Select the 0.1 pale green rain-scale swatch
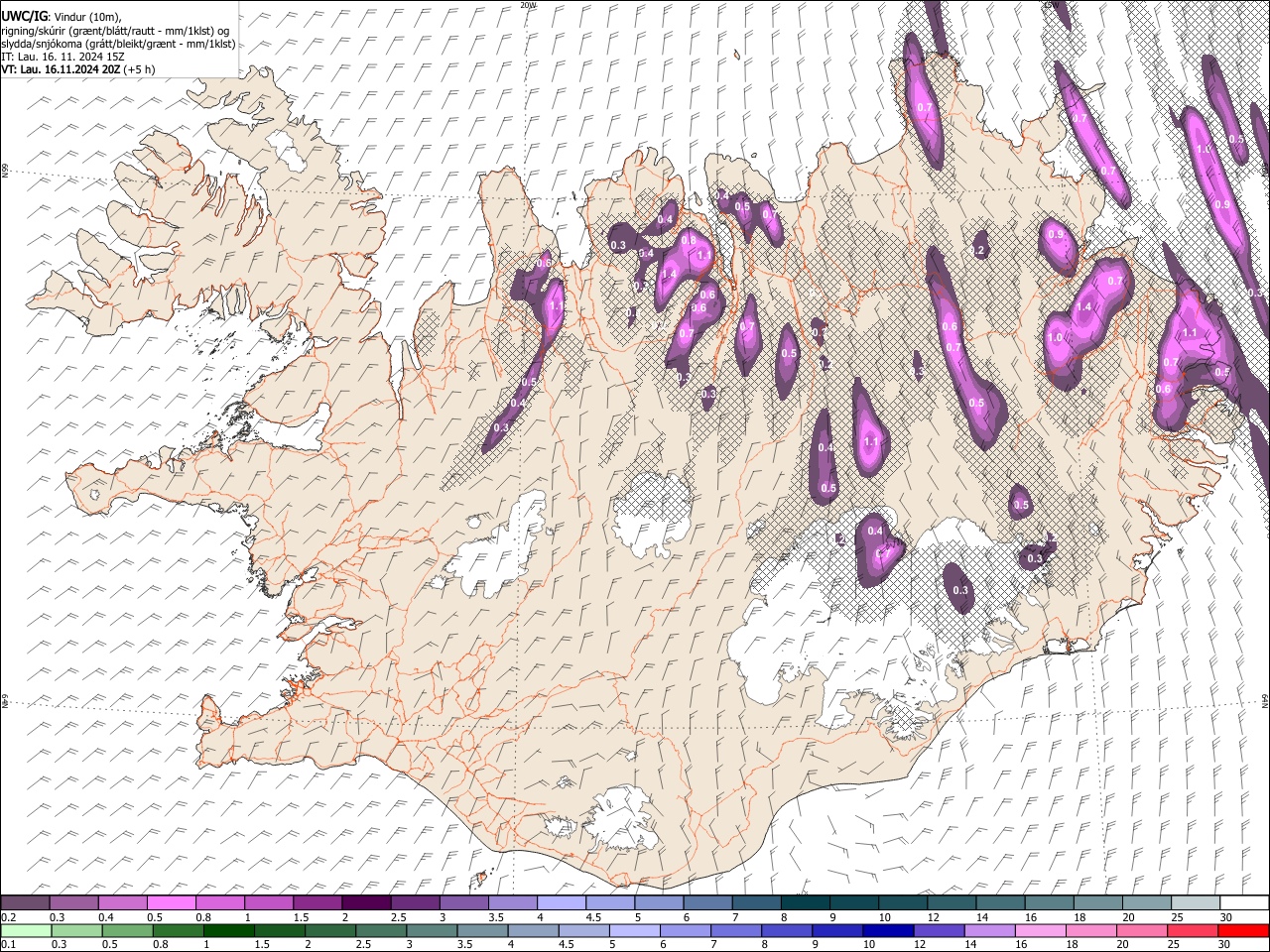This screenshot has height=952, width=1270. pos(25,930)
